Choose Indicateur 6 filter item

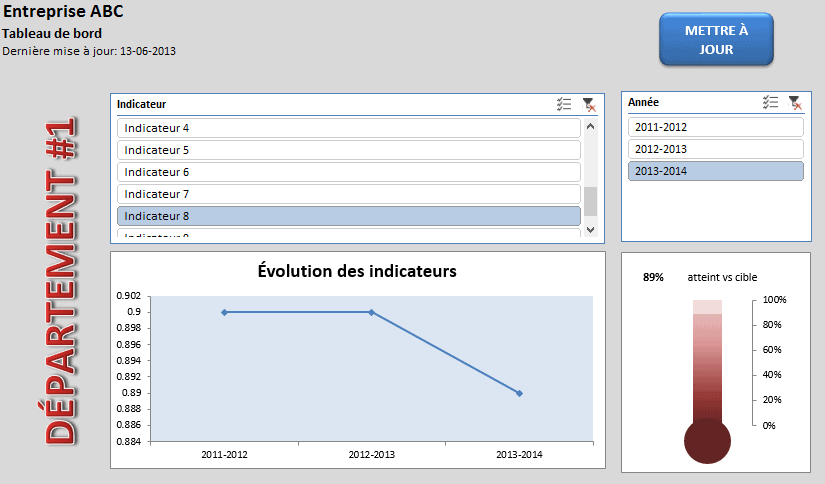pyautogui.click(x=348, y=172)
